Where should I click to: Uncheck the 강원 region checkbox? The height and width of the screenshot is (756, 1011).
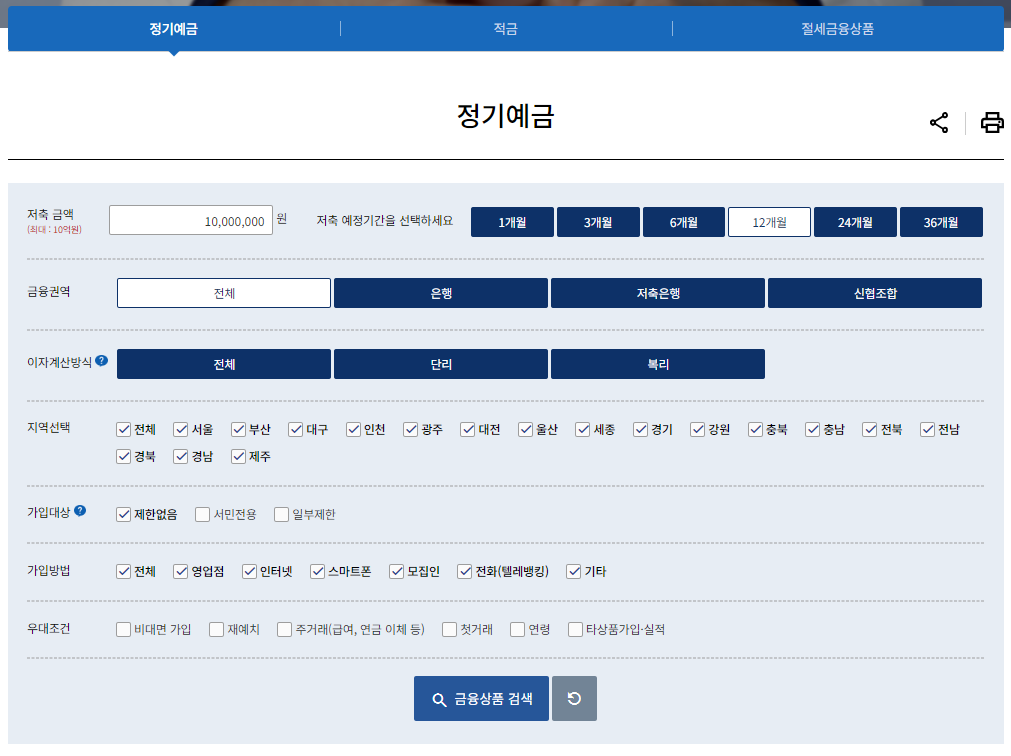coord(698,430)
